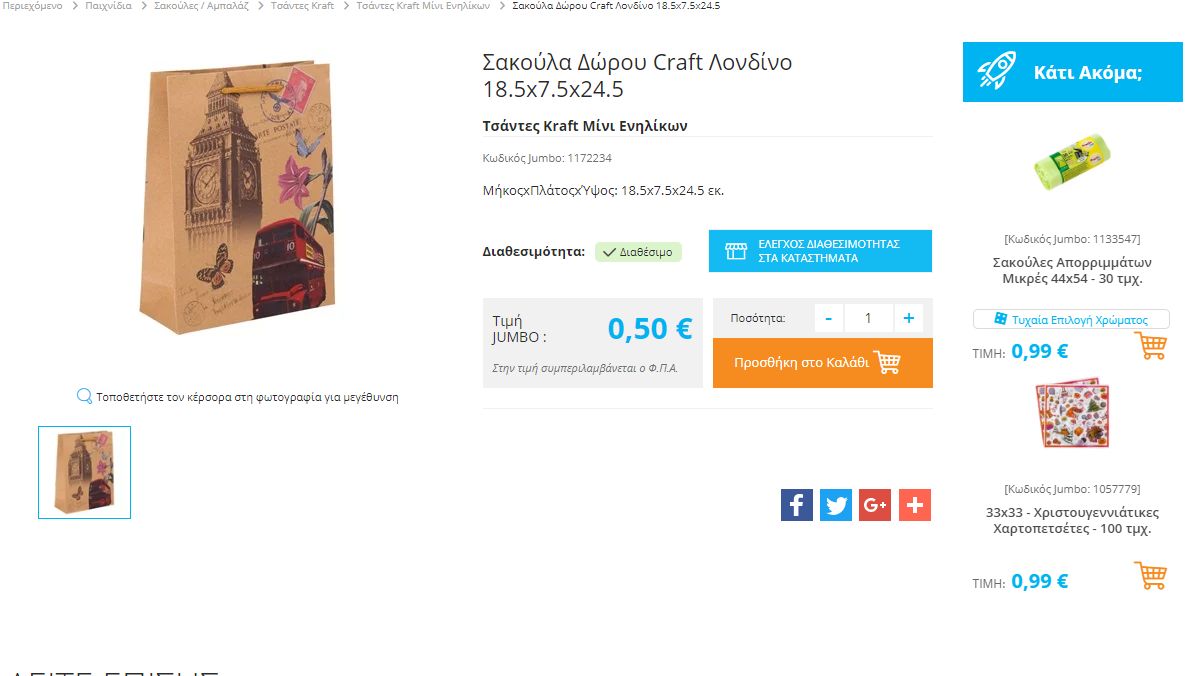Check store availability button

click(x=821, y=251)
